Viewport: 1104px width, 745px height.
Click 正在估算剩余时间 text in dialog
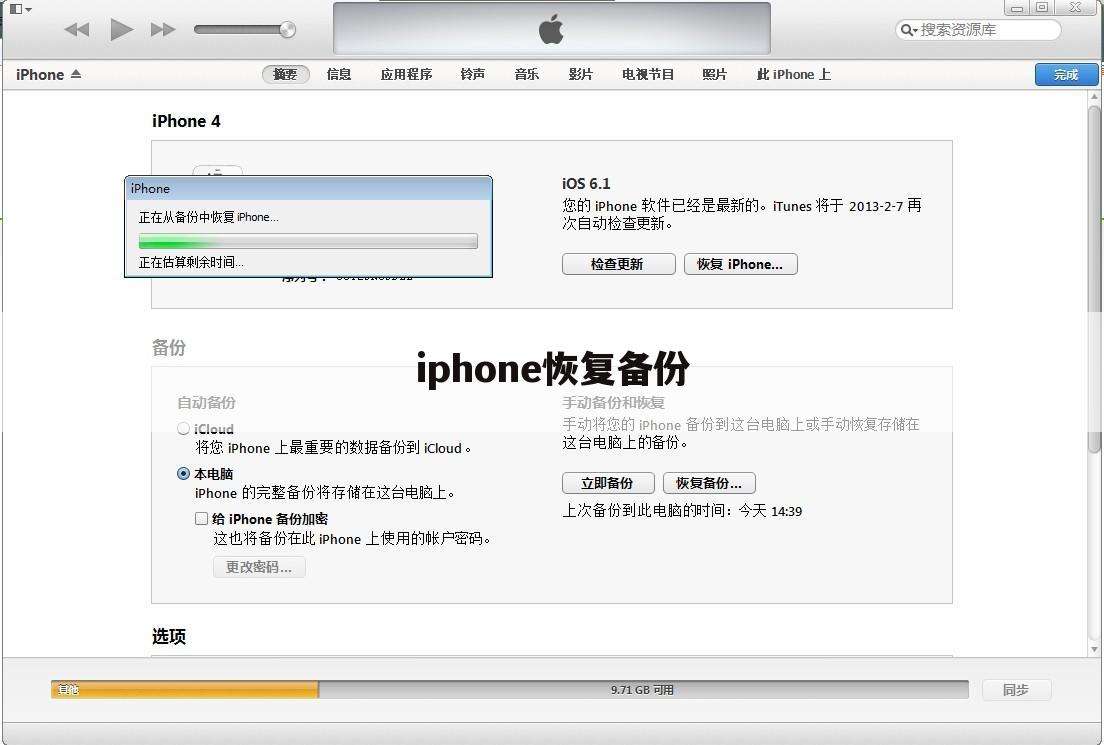[x=191, y=262]
